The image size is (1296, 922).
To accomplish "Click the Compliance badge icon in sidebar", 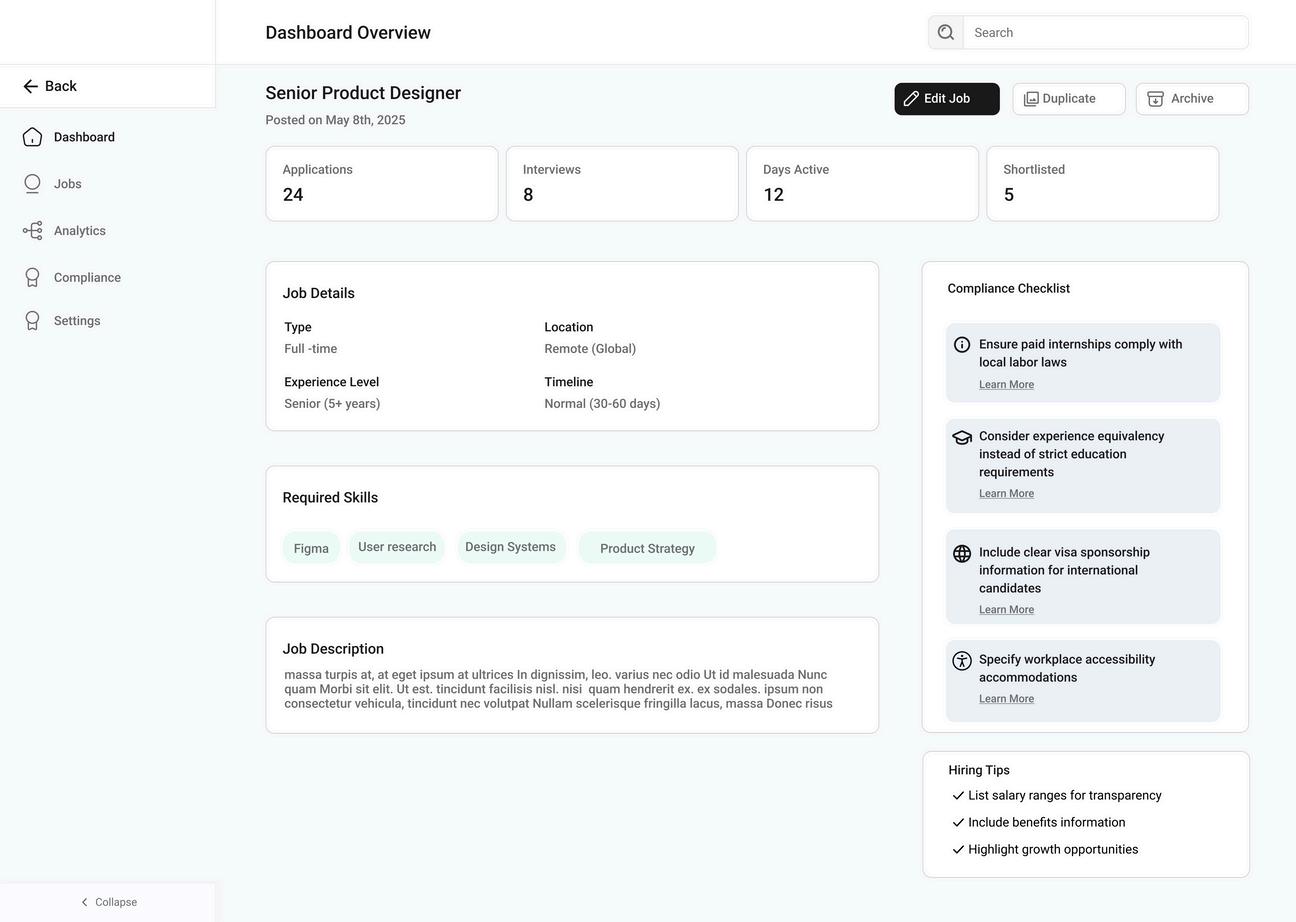I will [x=32, y=278].
